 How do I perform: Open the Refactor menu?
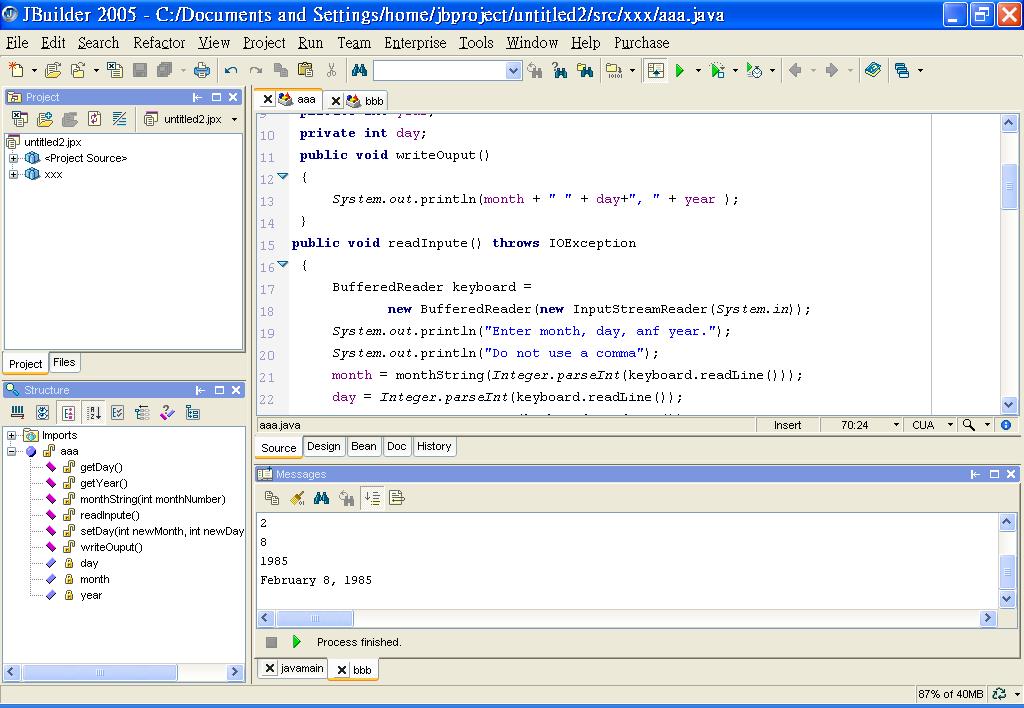tap(159, 42)
